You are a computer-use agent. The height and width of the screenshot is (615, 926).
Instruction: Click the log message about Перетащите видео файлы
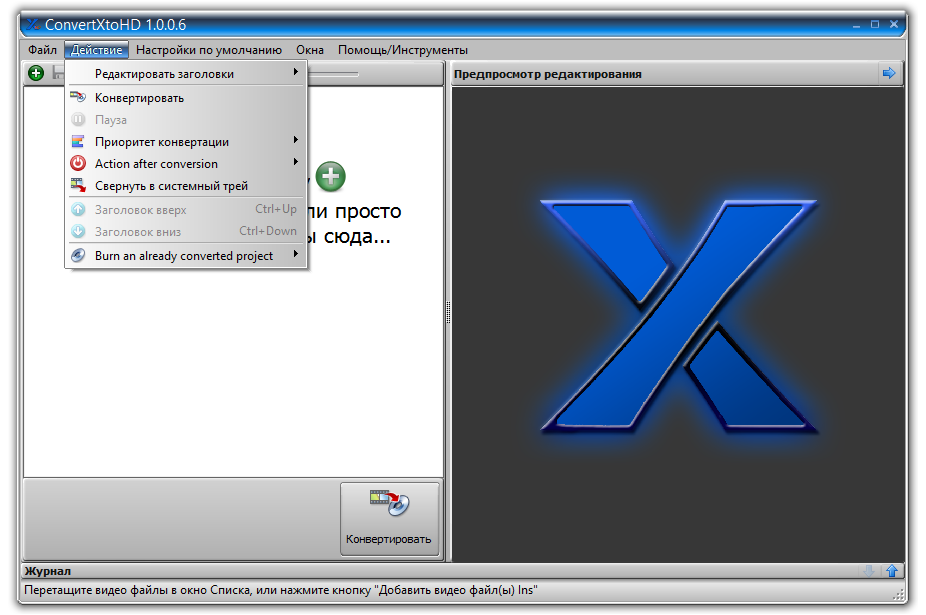click(281, 590)
